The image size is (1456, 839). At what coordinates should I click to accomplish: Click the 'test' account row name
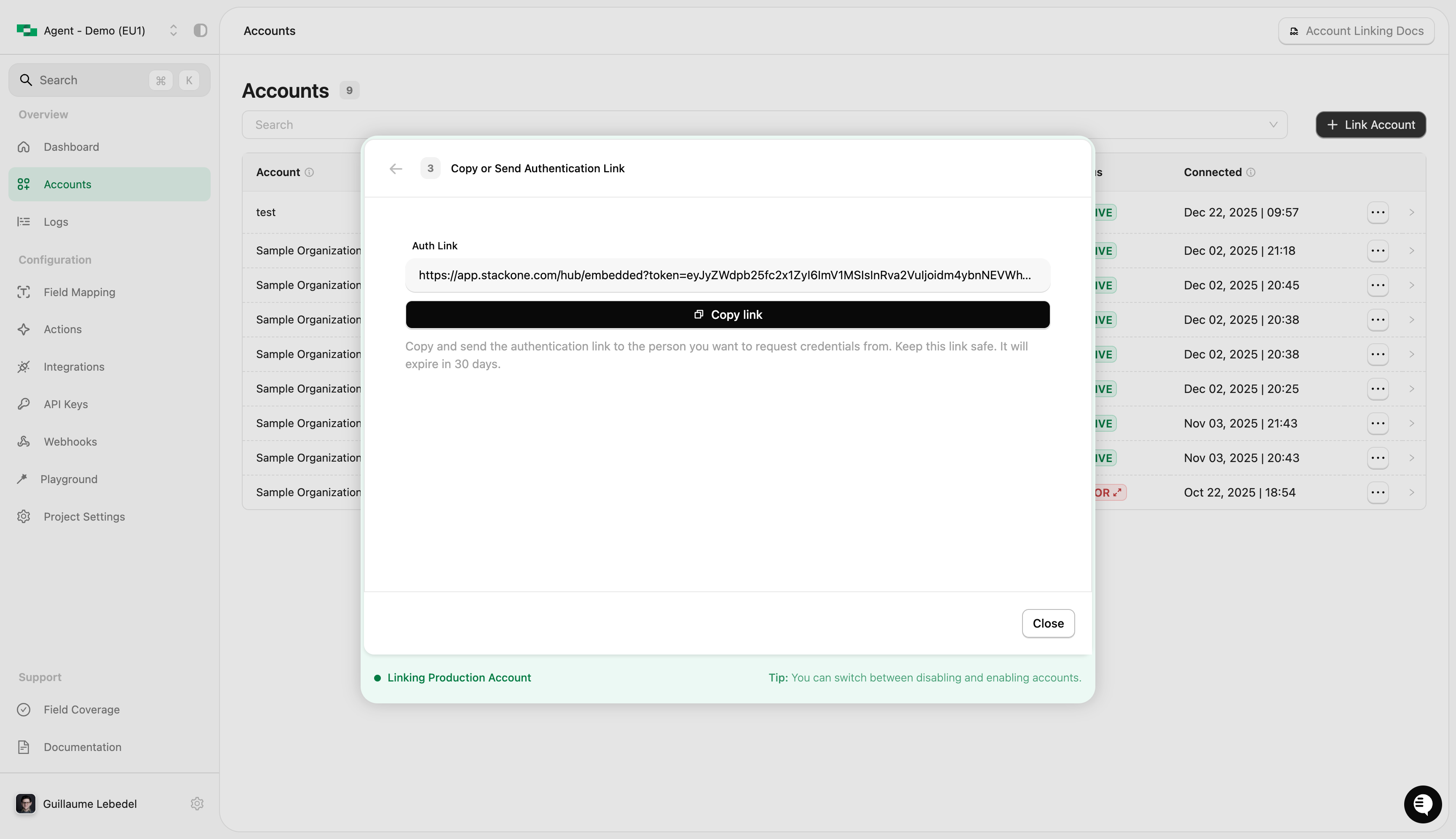click(x=266, y=212)
